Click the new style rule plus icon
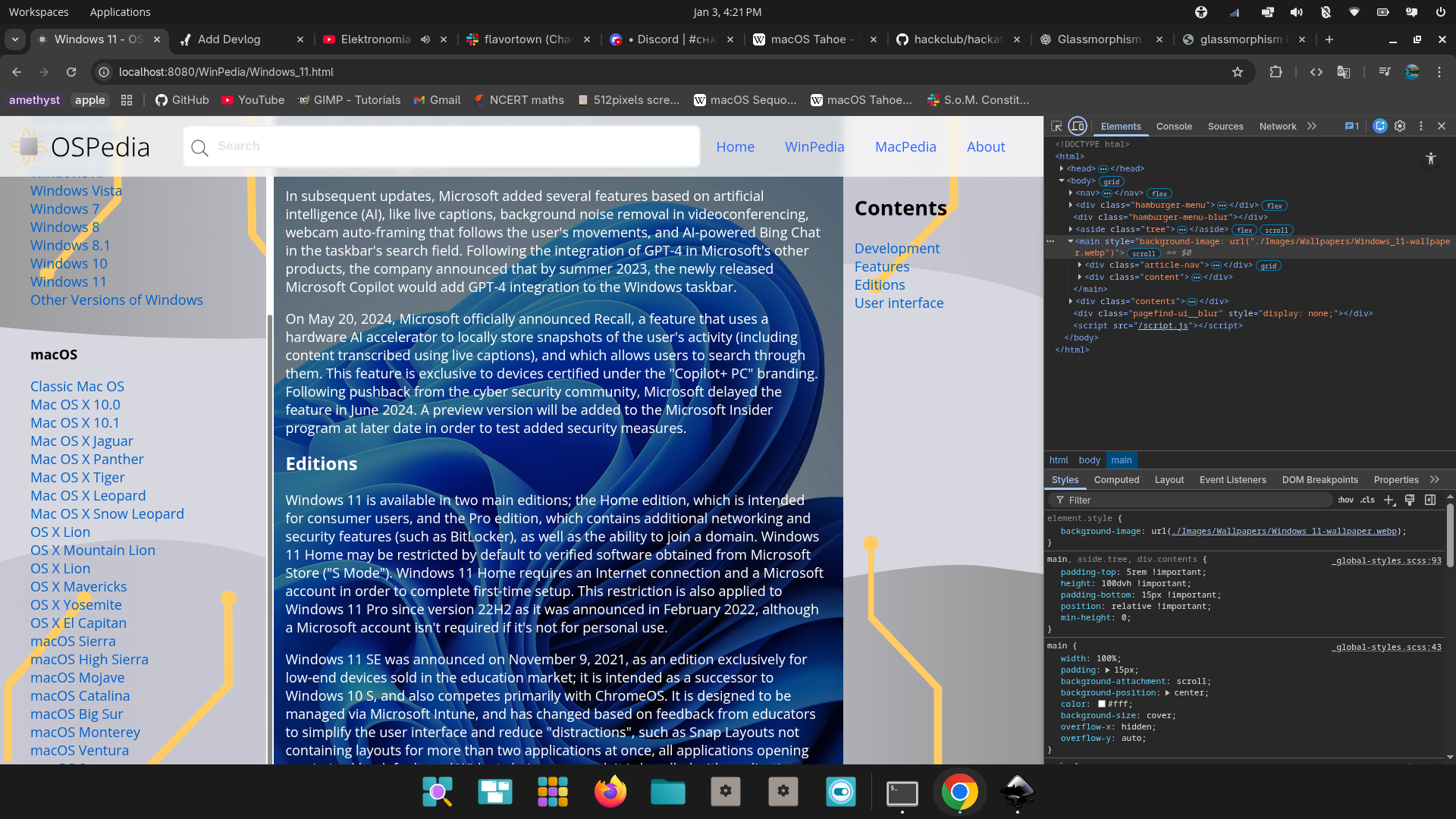The height and width of the screenshot is (819, 1456). pyautogui.click(x=1389, y=500)
